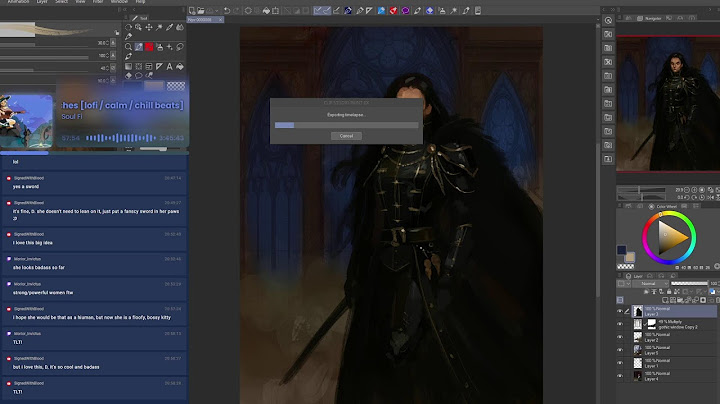Open the Select menu
The width and height of the screenshot is (720, 404).
click(x=62, y=2)
